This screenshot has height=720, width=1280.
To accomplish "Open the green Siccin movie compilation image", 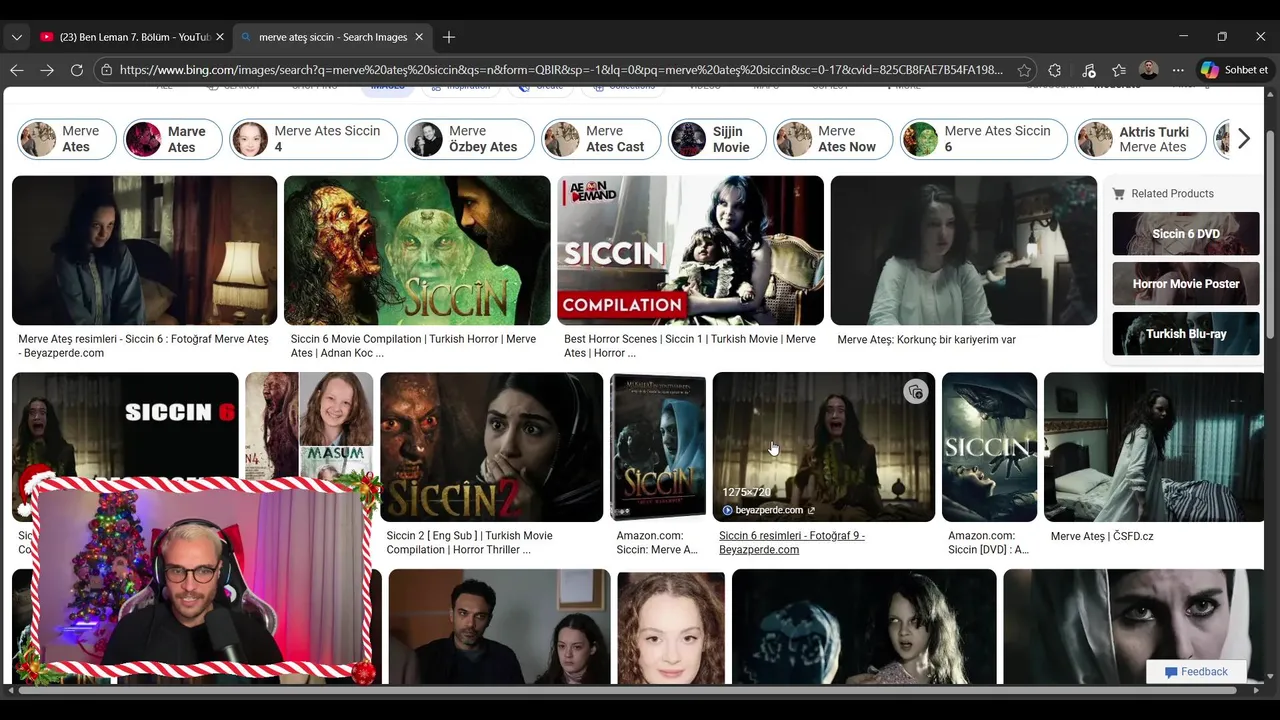I will click(x=417, y=250).
